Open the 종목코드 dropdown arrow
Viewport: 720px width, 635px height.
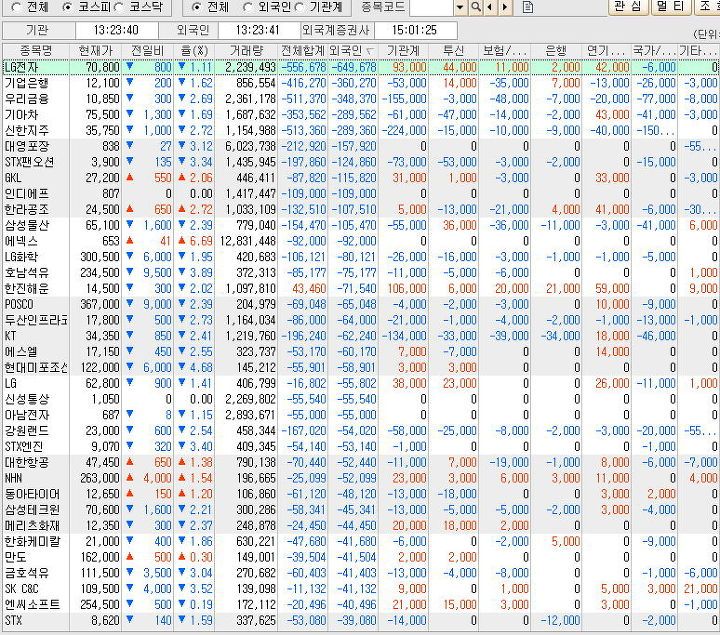point(460,7)
